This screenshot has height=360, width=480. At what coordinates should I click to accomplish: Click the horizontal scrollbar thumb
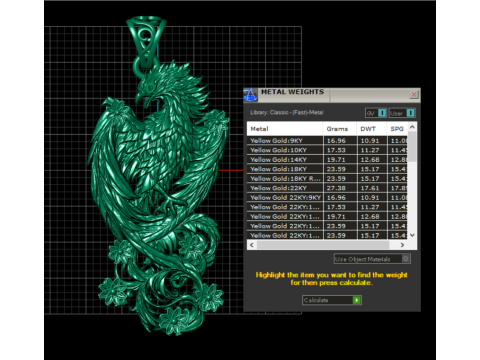pyautogui.click(x=323, y=245)
